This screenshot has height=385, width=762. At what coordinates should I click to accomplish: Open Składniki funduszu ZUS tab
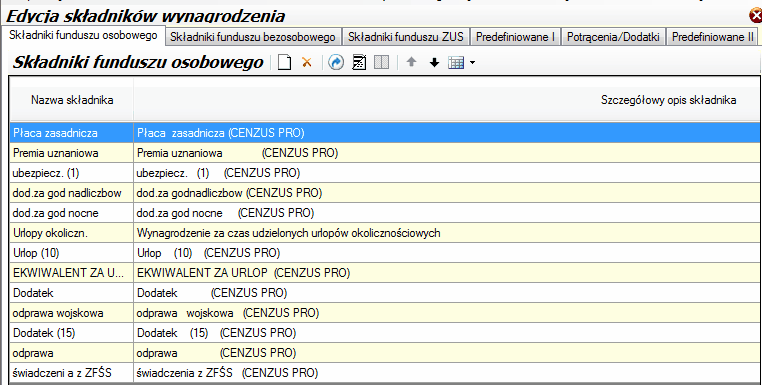406,37
